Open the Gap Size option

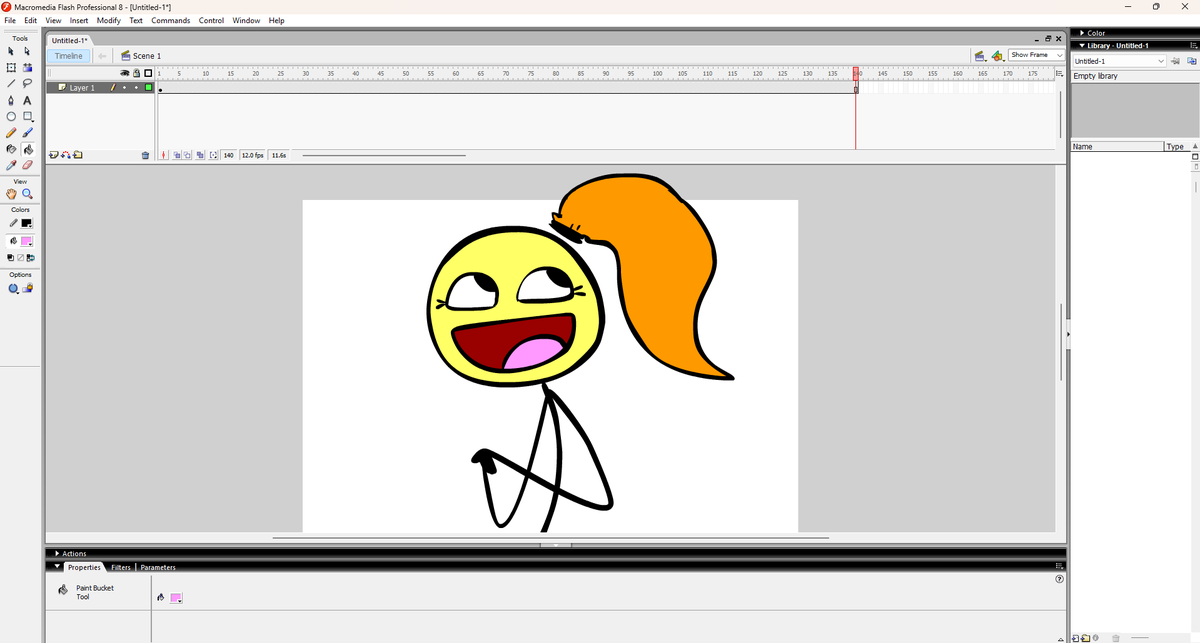click(x=13, y=288)
